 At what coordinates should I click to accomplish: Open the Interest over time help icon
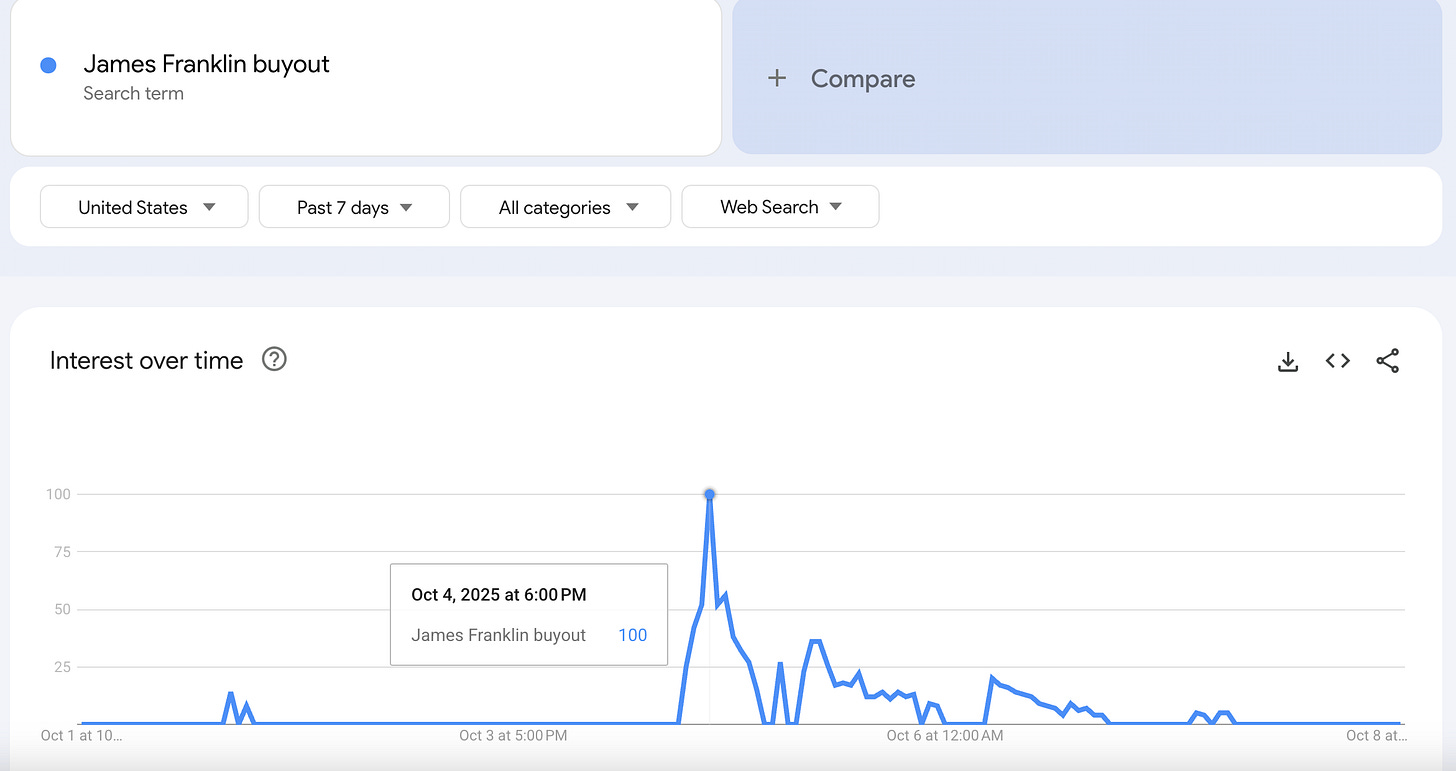274,359
